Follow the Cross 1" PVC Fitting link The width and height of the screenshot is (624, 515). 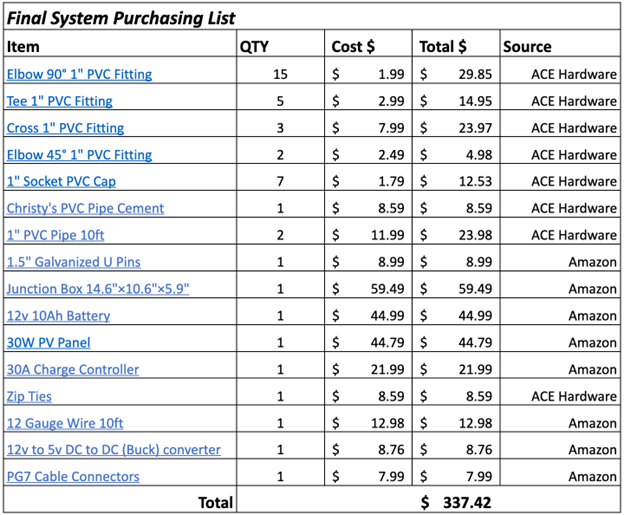(x=65, y=128)
